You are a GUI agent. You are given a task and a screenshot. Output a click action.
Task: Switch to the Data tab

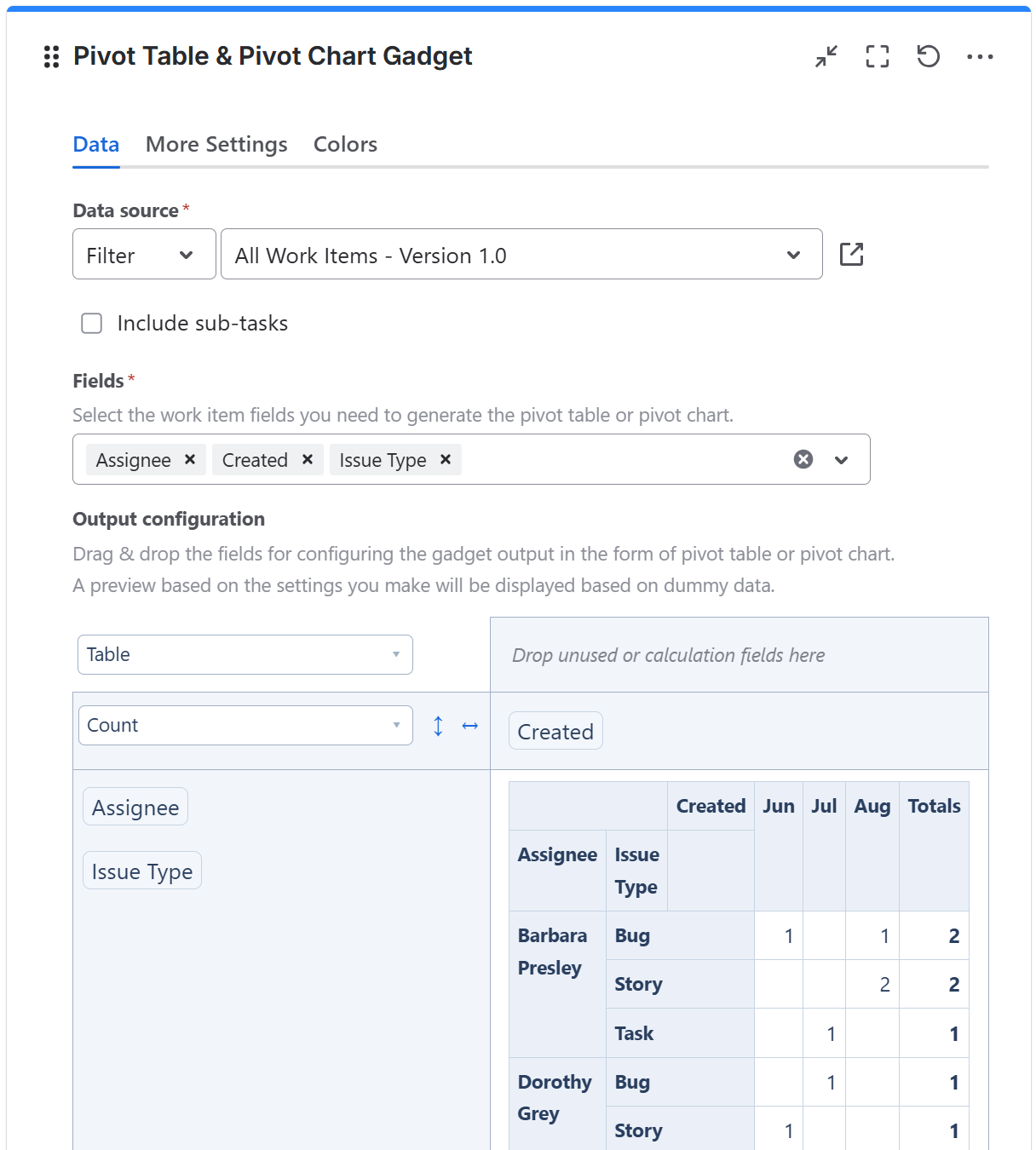click(x=96, y=145)
